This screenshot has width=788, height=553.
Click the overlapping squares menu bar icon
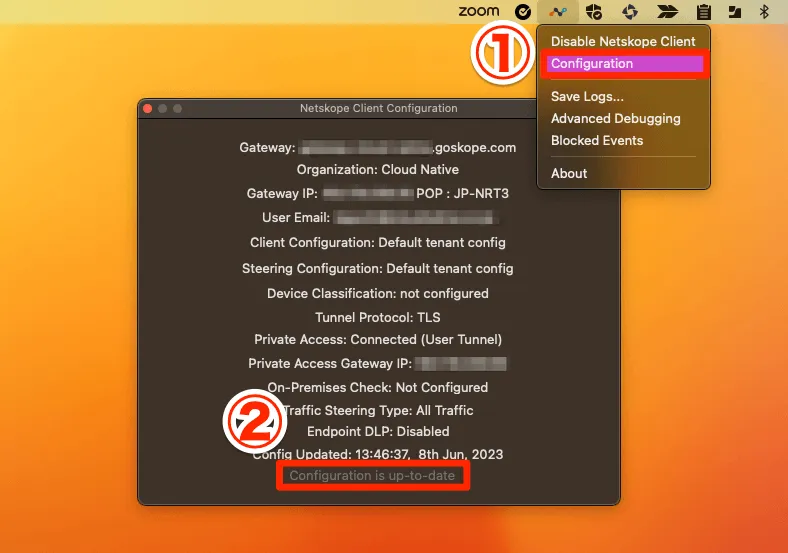coord(735,12)
